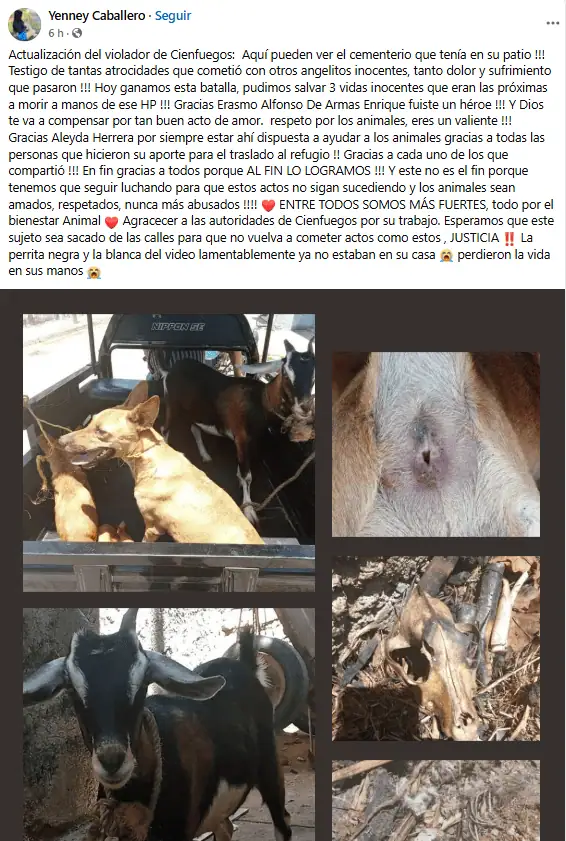Click heart emoji after bienestar Animal
566x841 pixels.
pos(111,222)
